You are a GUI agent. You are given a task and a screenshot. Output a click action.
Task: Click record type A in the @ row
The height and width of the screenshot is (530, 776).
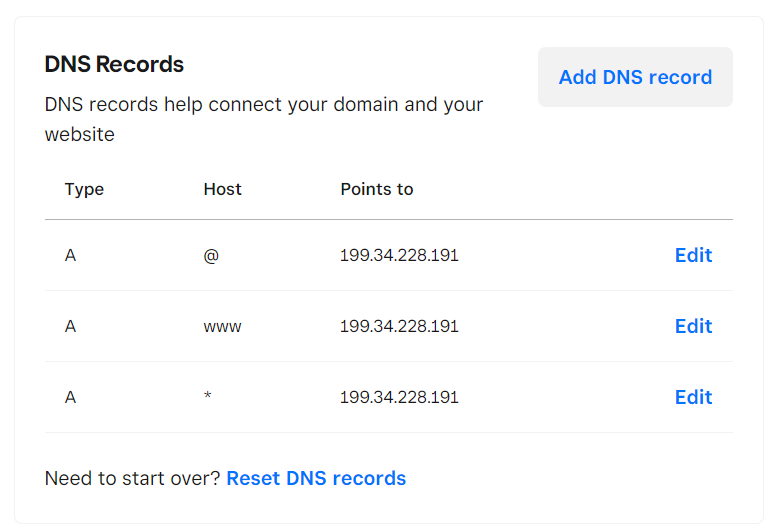coord(71,255)
